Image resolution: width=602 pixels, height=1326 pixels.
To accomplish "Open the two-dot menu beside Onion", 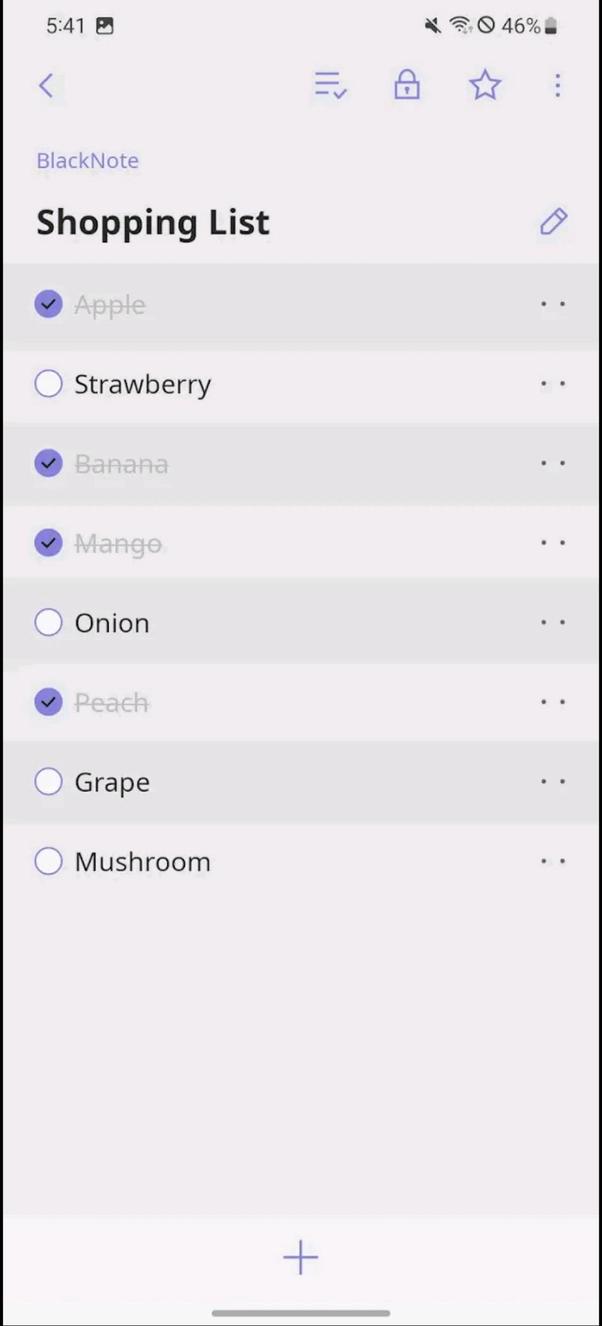I will [553, 622].
